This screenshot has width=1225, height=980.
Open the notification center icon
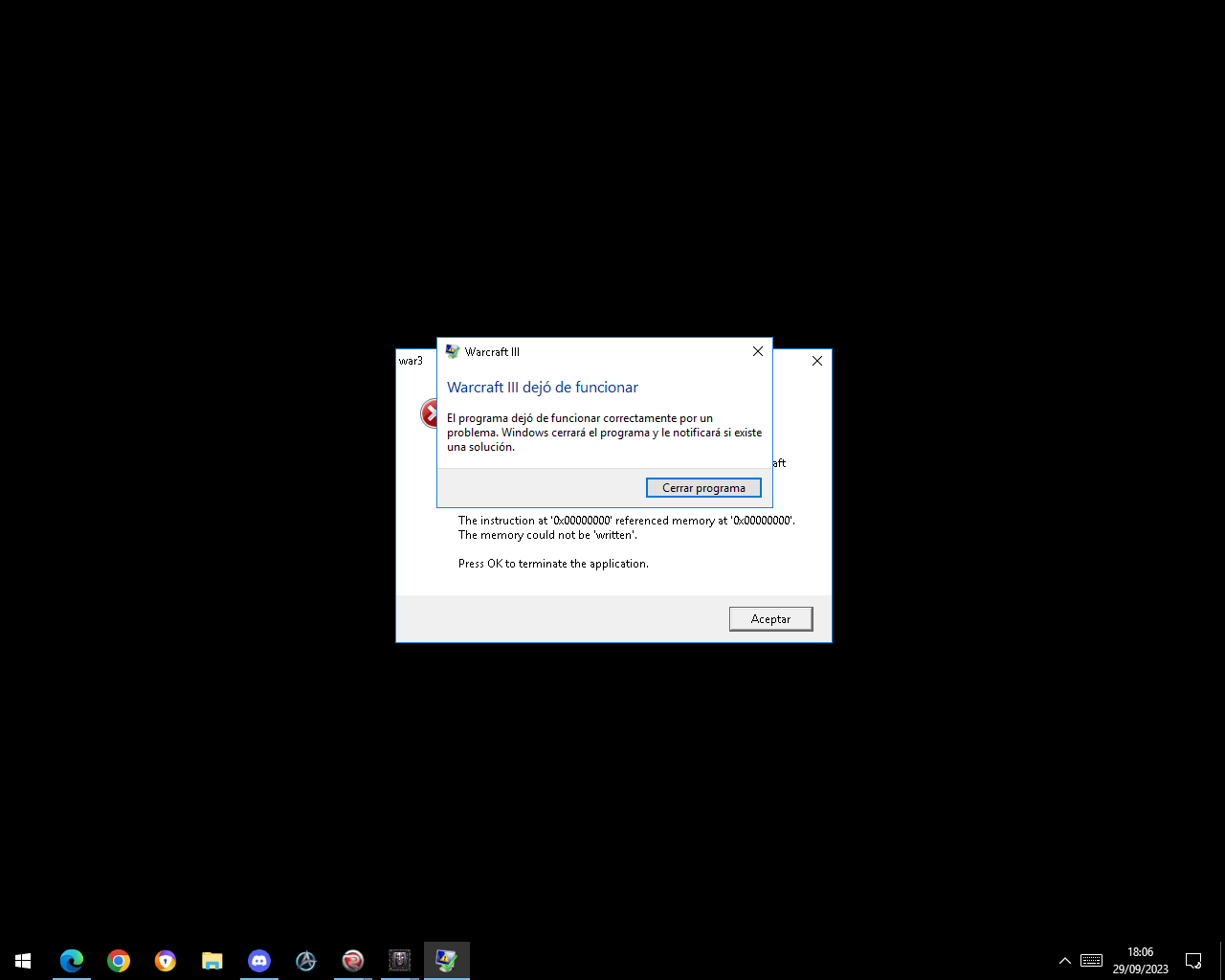(1193, 960)
